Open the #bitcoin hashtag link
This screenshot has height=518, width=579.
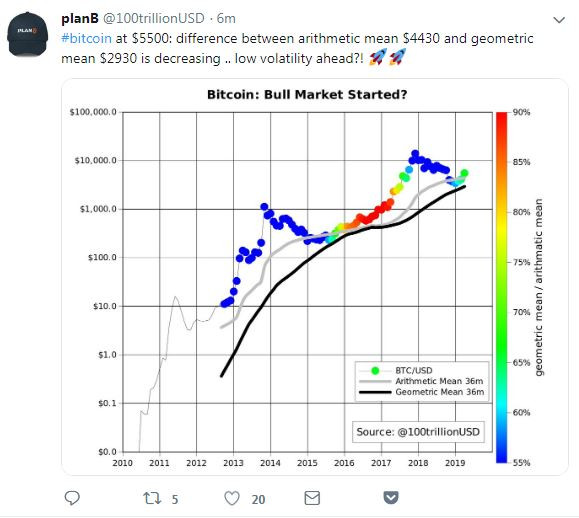pyautogui.click(x=86, y=38)
